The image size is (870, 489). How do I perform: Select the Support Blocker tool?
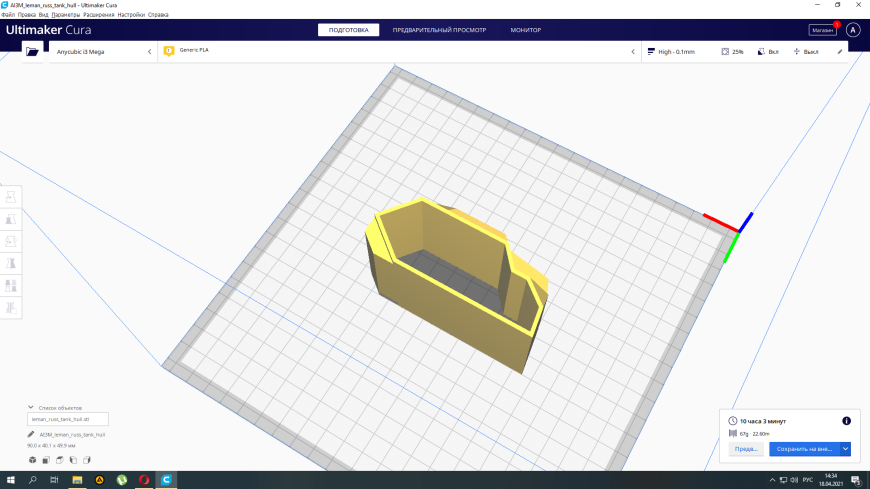(11, 308)
